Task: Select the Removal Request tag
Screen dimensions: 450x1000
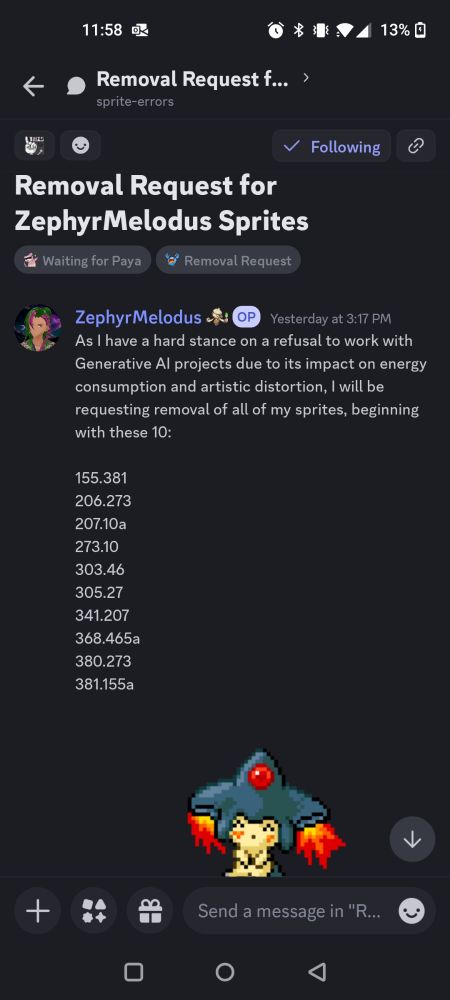Action: coord(228,260)
